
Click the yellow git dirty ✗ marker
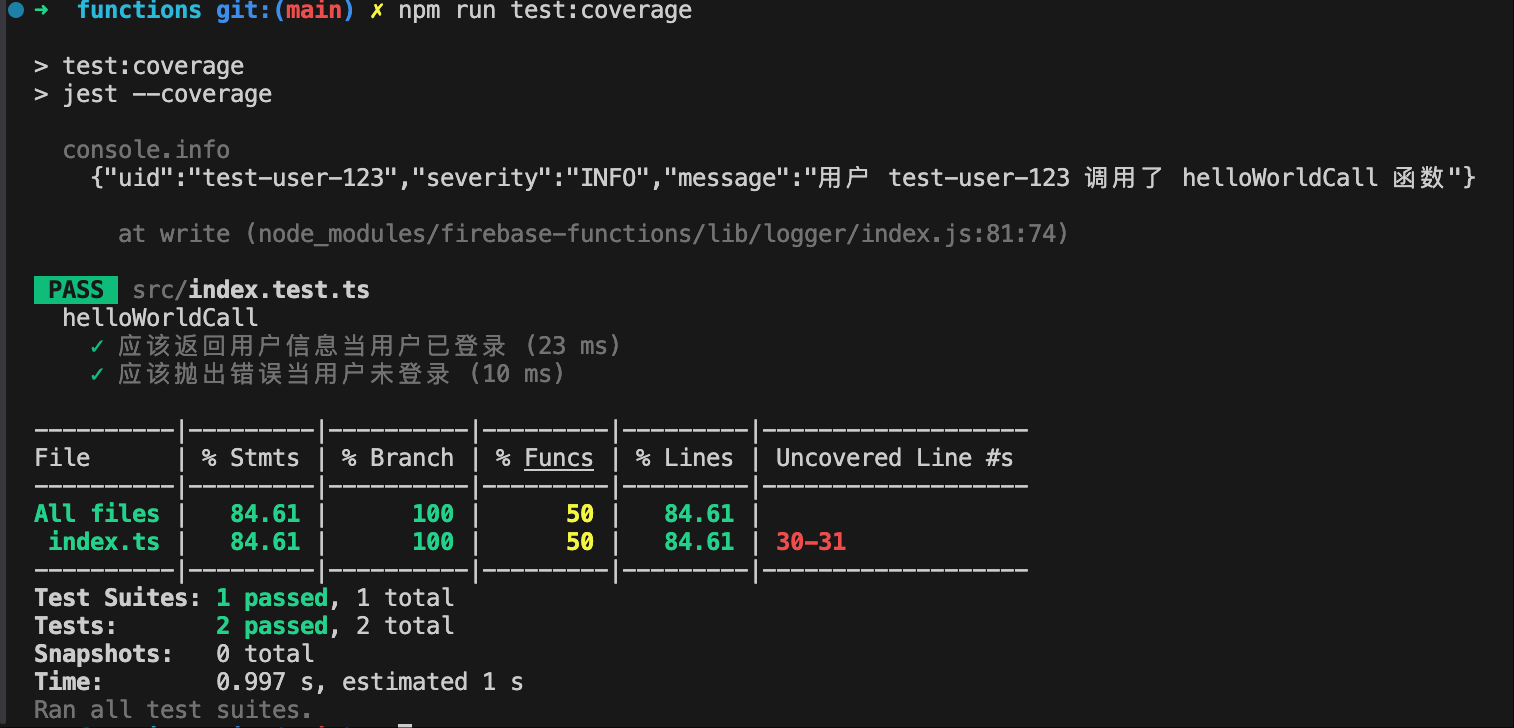coord(377,11)
